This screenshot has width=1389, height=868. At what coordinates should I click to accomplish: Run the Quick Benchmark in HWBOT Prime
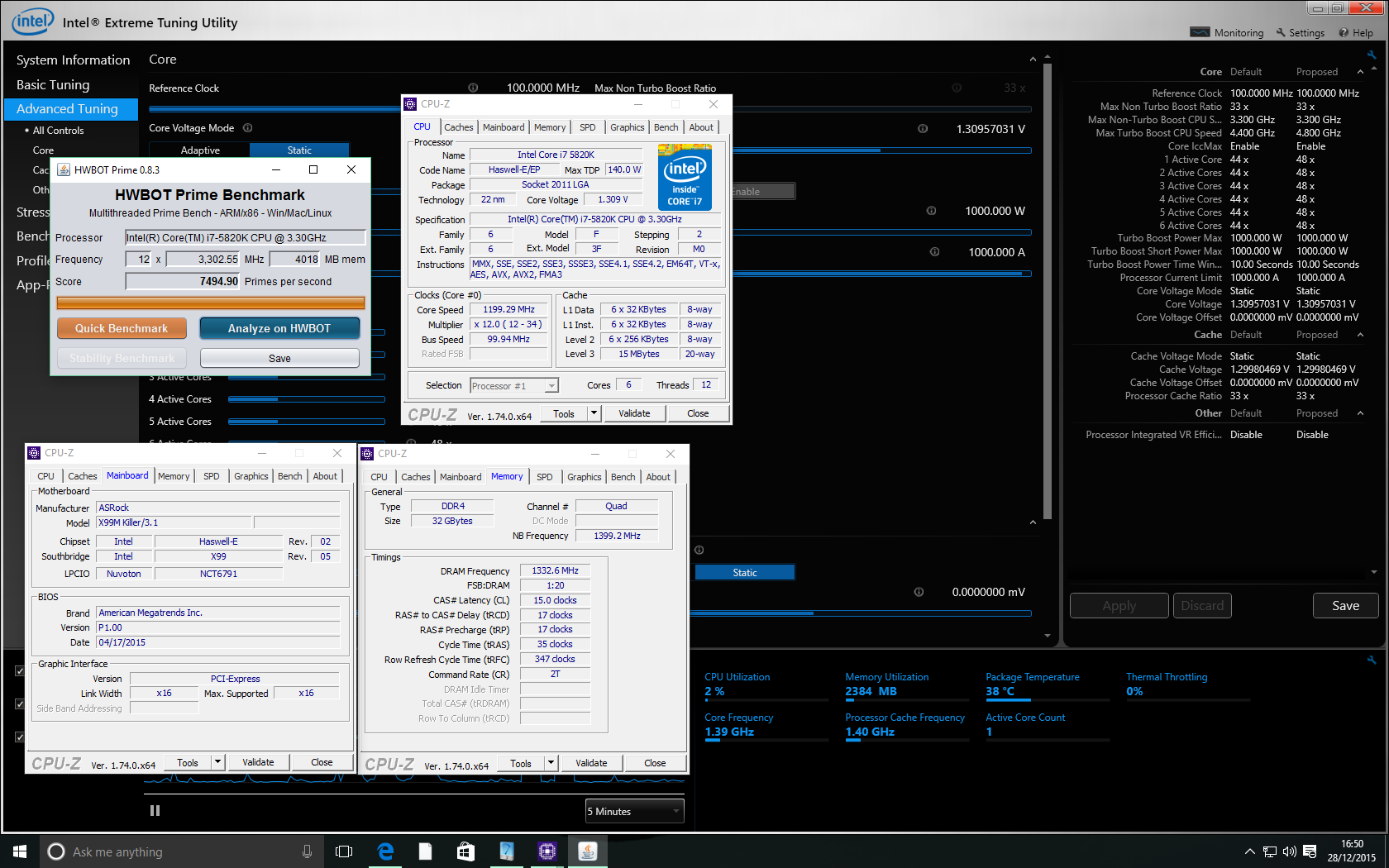(x=122, y=328)
